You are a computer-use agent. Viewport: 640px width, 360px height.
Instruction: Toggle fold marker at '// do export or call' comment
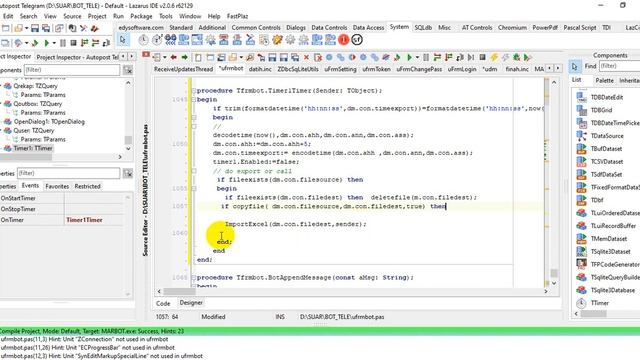[x=194, y=171]
